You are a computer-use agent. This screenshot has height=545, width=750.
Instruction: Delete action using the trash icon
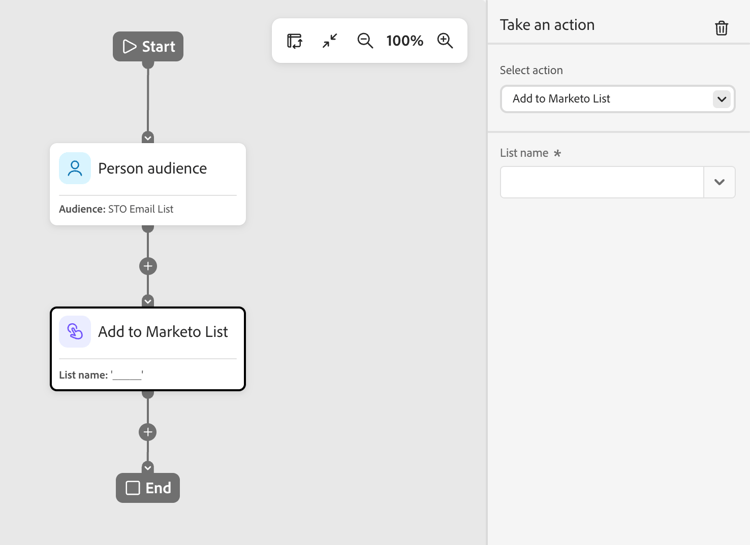721,28
